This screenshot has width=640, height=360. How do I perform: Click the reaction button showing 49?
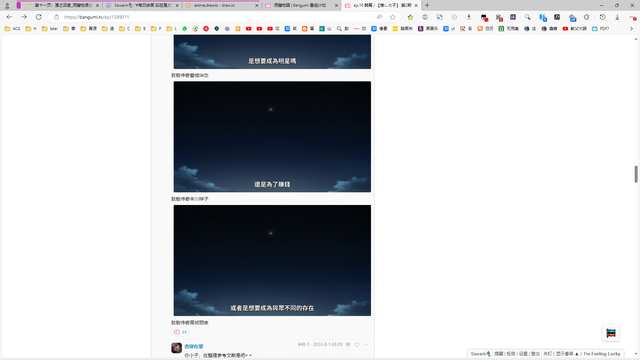click(180, 332)
